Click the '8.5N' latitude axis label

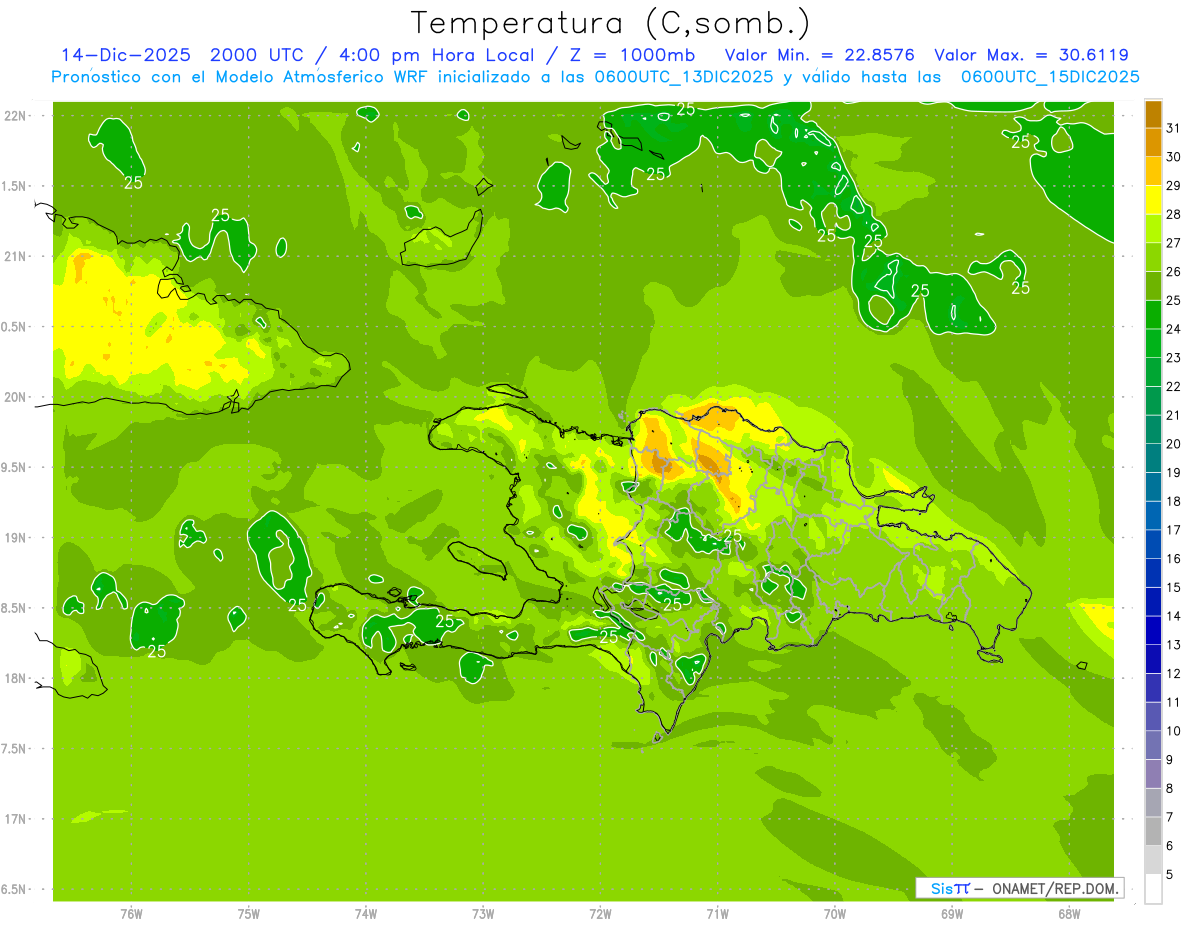tap(15, 608)
